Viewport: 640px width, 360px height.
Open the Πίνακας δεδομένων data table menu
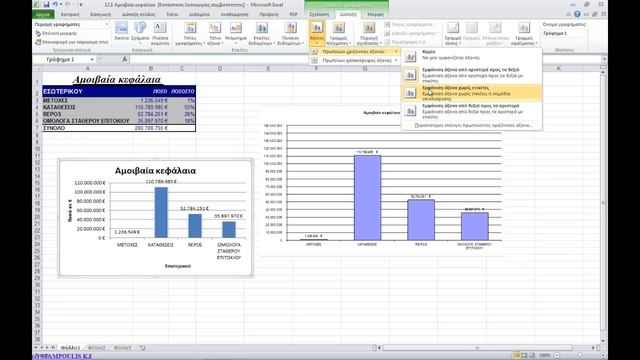tap(291, 33)
